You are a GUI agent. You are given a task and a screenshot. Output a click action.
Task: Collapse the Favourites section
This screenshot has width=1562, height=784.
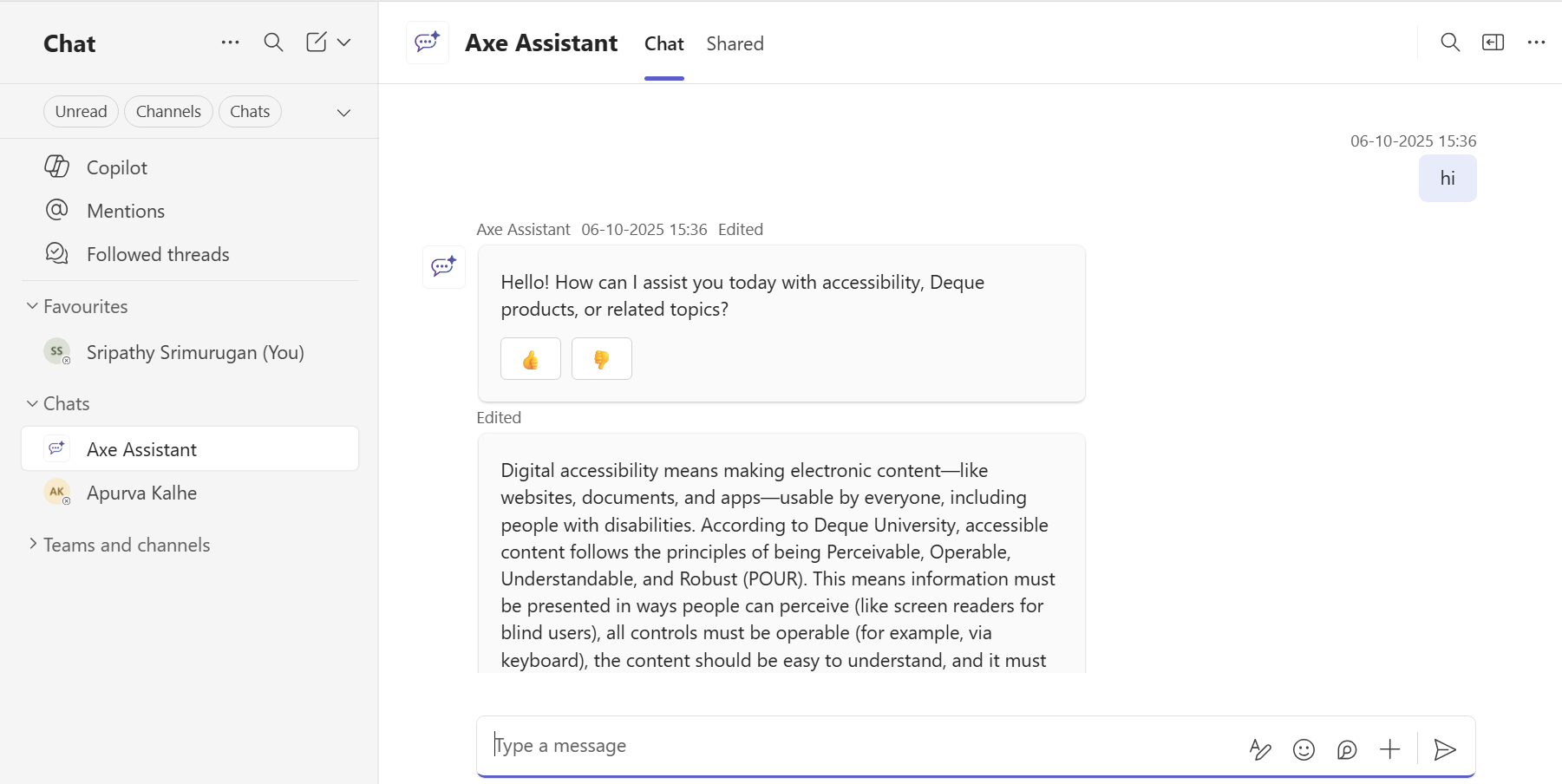pos(31,305)
